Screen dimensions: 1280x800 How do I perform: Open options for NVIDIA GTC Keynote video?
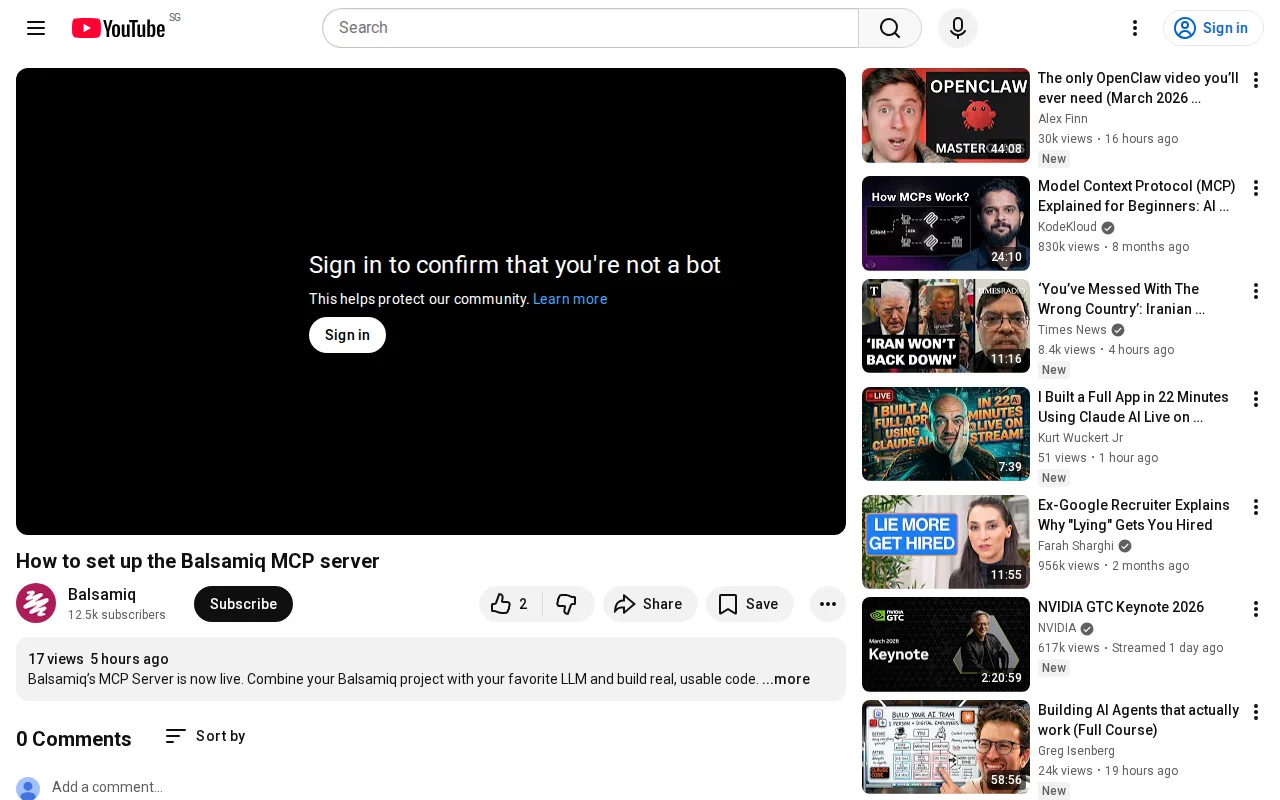(1256, 609)
